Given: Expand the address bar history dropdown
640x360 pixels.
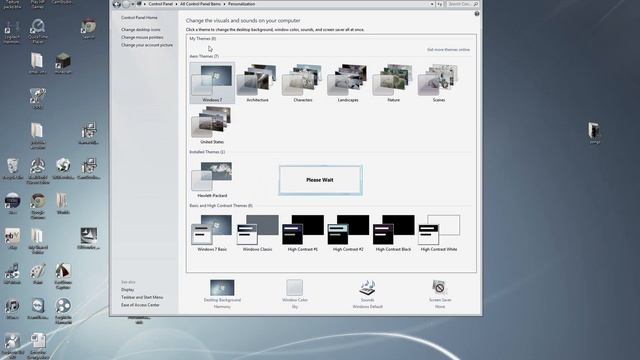Looking at the screenshot, I should 432,4.
